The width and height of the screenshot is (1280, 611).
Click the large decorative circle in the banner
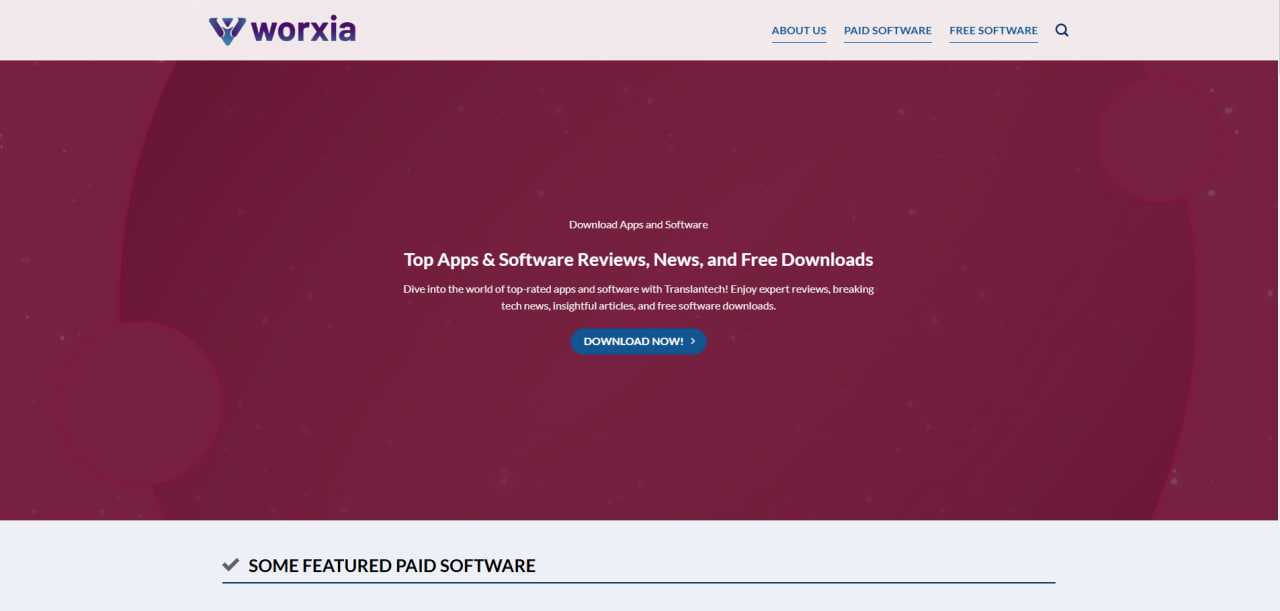140,403
